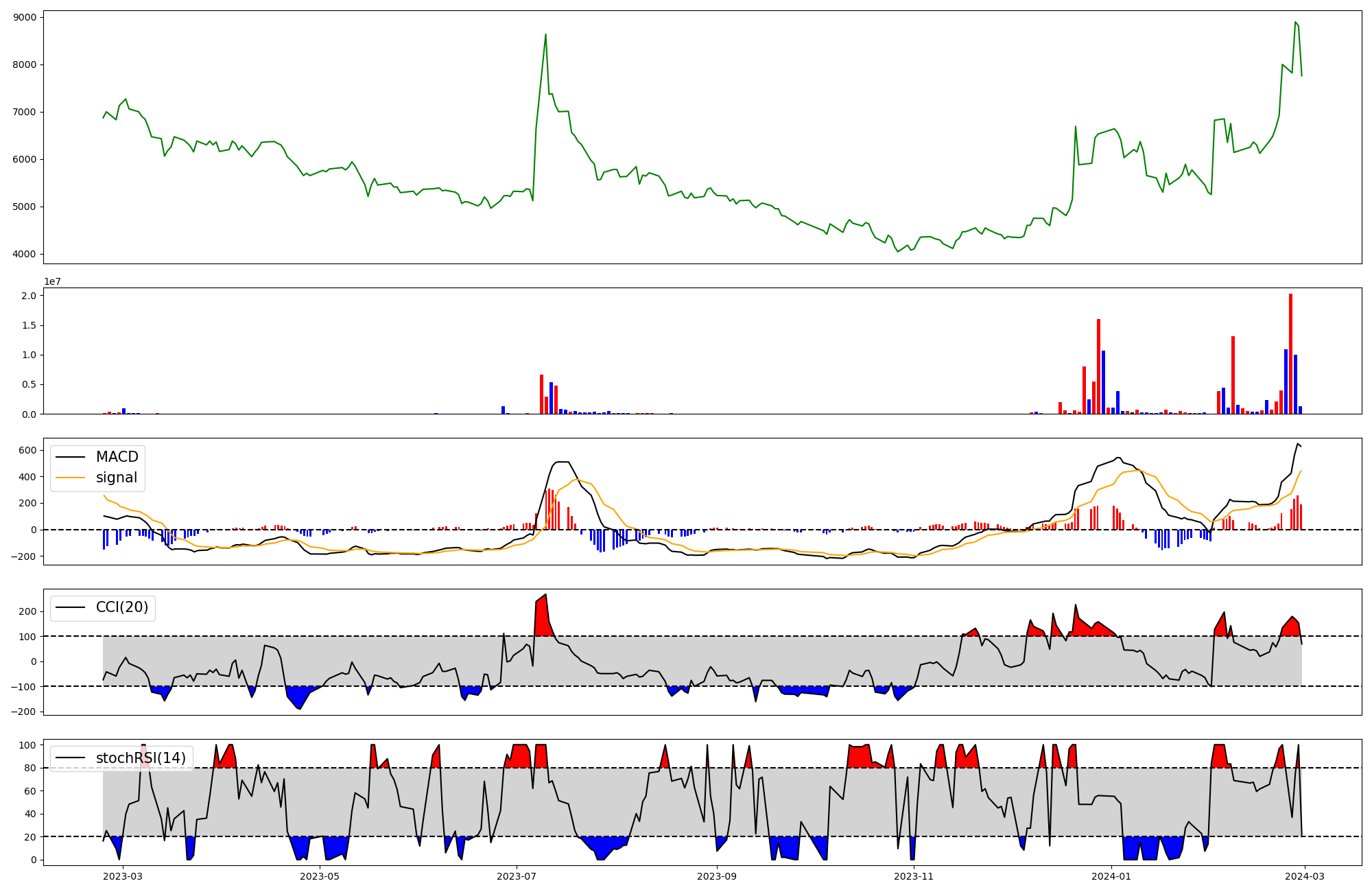This screenshot has height=892, width=1372.
Task: Click the tallest red volume bar
Action: click(x=1290, y=353)
